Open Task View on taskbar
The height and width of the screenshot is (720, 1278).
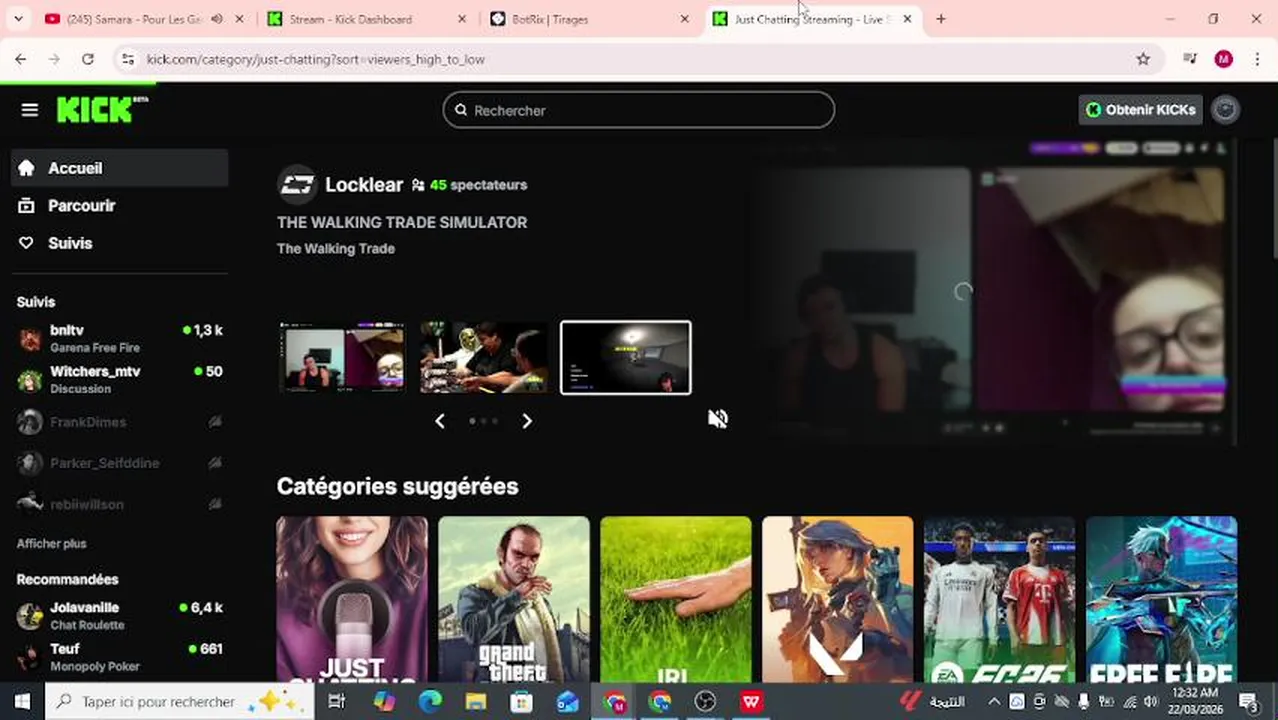click(x=337, y=702)
